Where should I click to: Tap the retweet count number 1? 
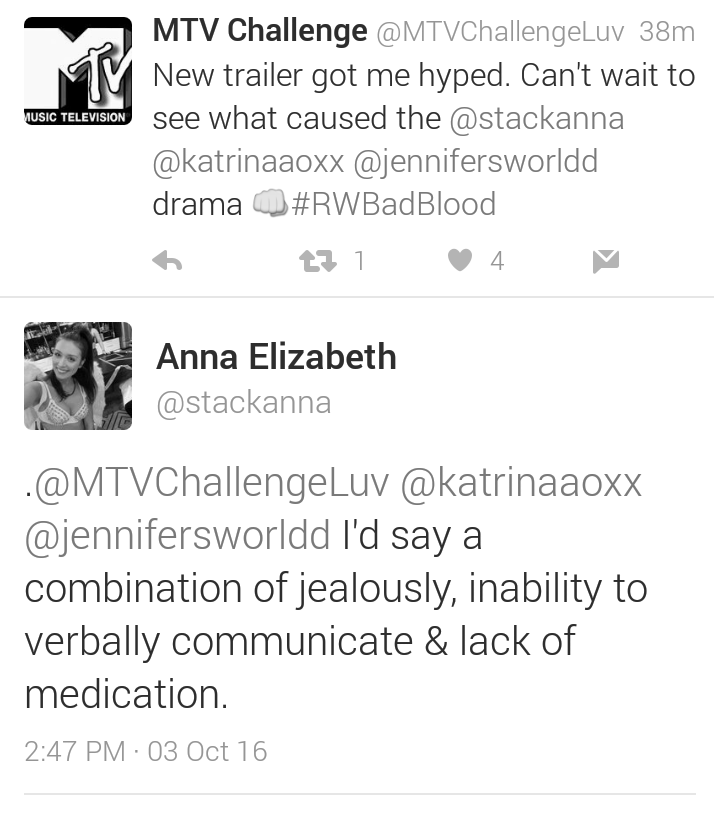(359, 261)
